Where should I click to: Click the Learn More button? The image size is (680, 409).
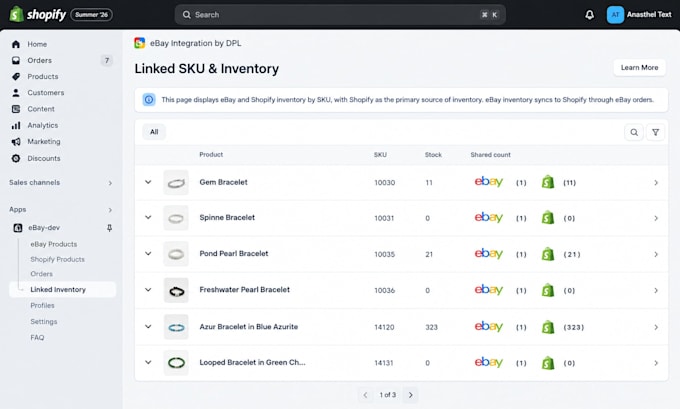tap(639, 68)
